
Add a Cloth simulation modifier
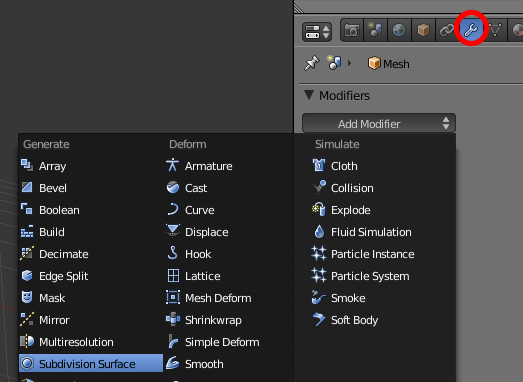point(383,166)
